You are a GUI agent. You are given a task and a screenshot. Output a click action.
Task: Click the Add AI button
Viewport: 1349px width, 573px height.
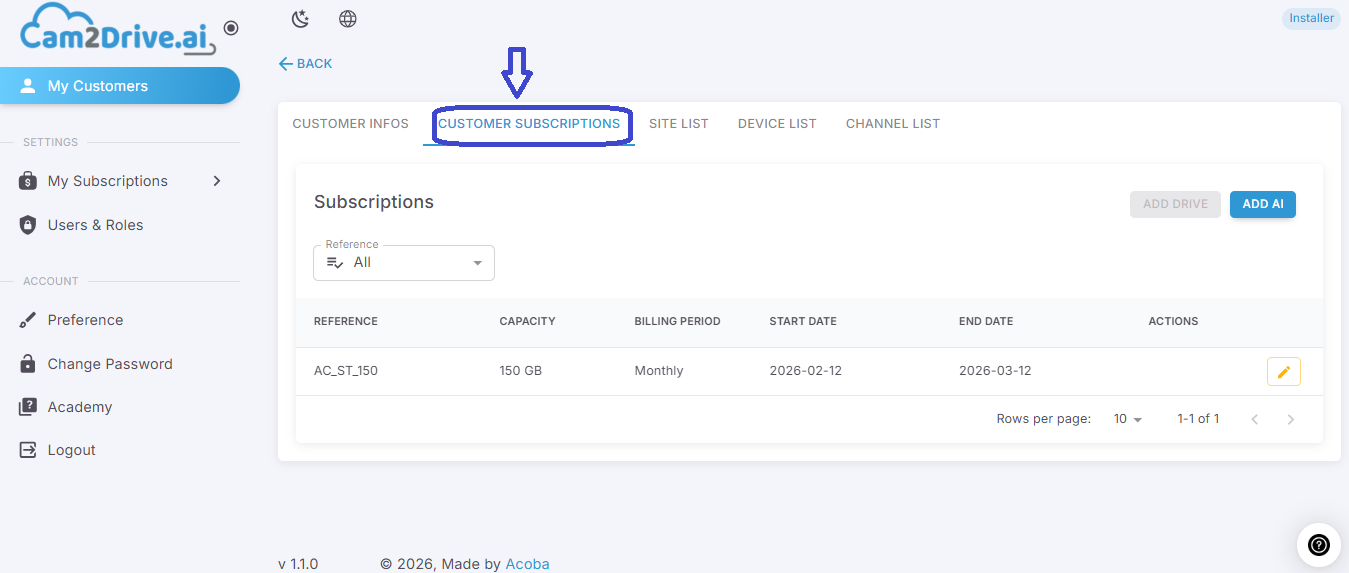1263,204
